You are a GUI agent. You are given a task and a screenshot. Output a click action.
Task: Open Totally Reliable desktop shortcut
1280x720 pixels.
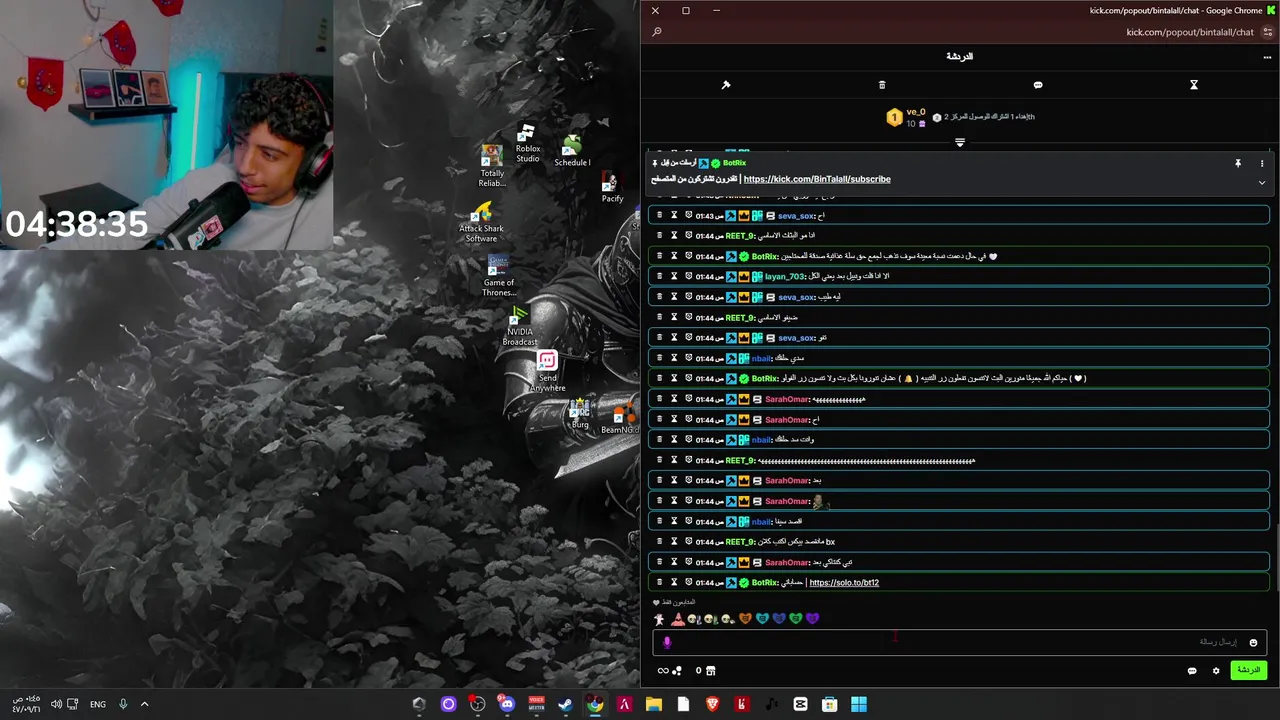[491, 166]
